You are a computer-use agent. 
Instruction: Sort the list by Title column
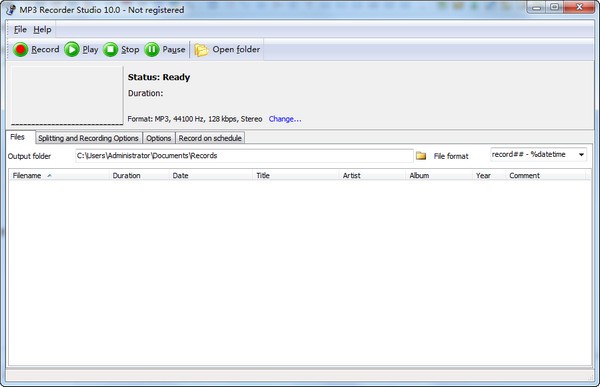point(296,175)
